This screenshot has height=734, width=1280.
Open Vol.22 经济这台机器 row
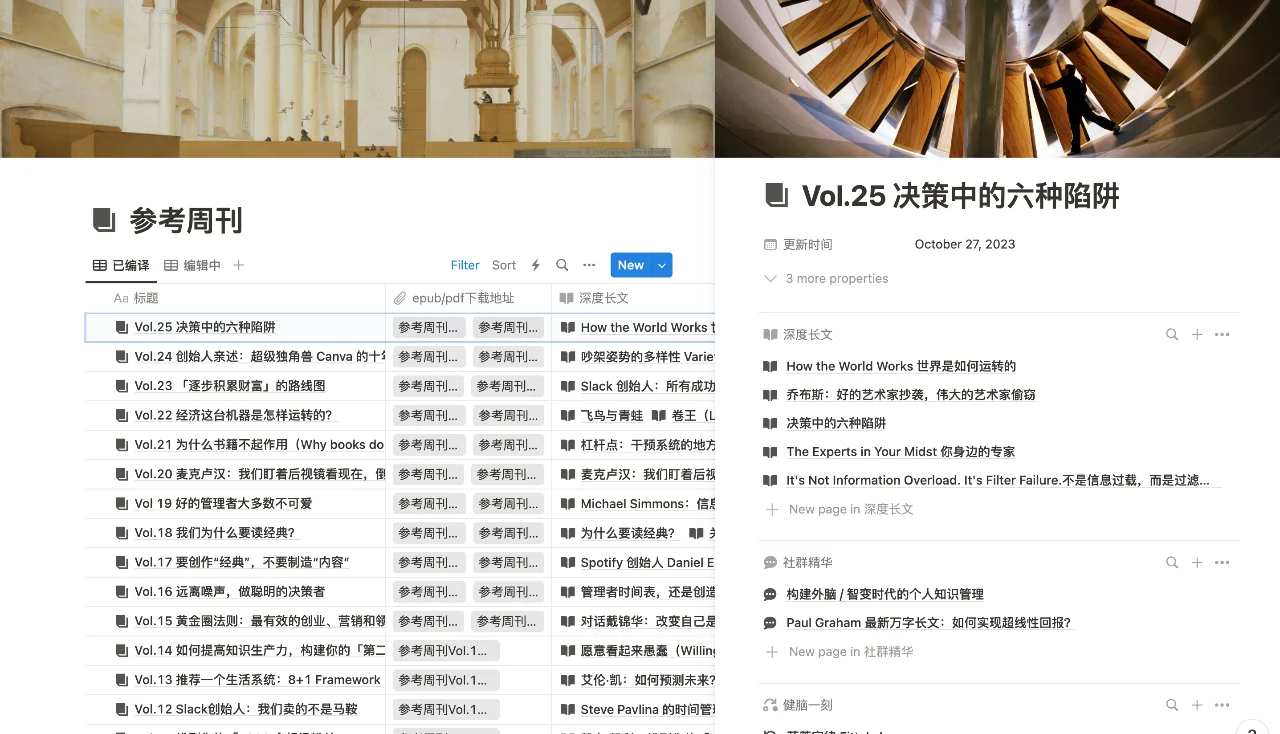[x=233, y=415]
